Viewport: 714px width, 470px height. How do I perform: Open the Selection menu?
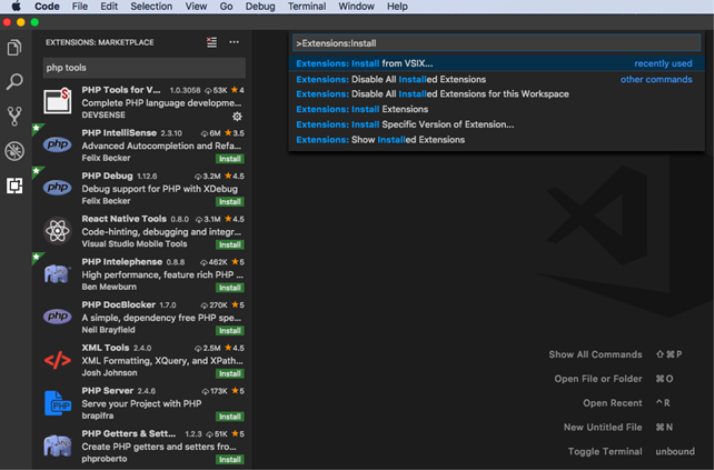(151, 6)
